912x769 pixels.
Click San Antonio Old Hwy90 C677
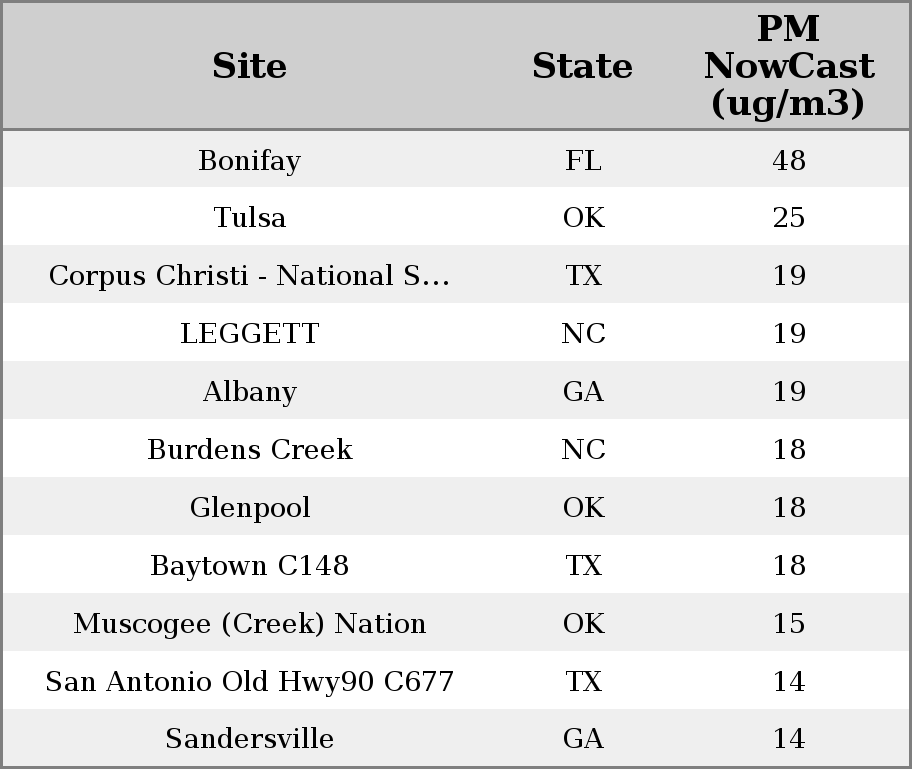tap(249, 681)
